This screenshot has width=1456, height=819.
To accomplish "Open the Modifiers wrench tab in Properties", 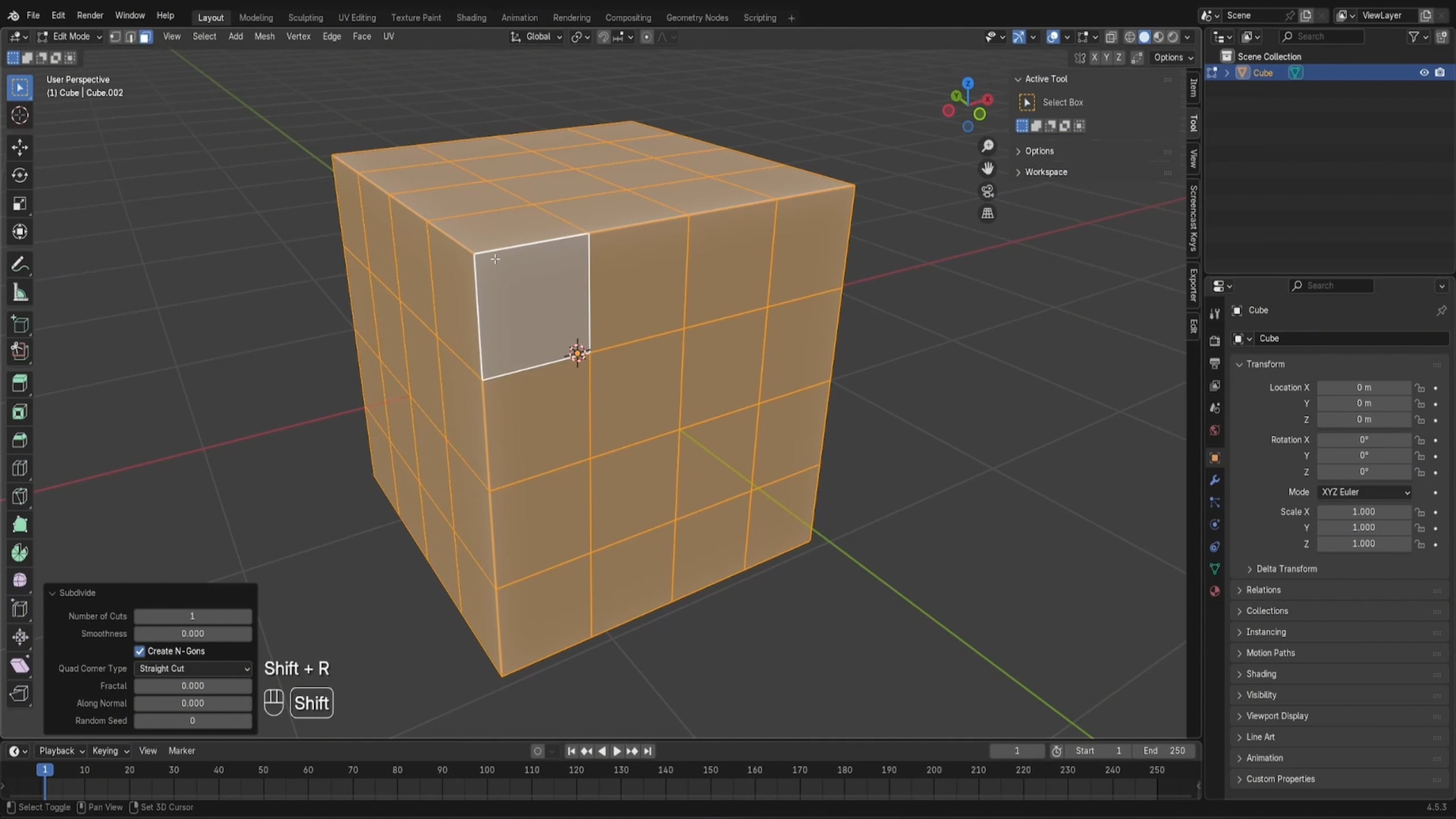I will (x=1215, y=480).
